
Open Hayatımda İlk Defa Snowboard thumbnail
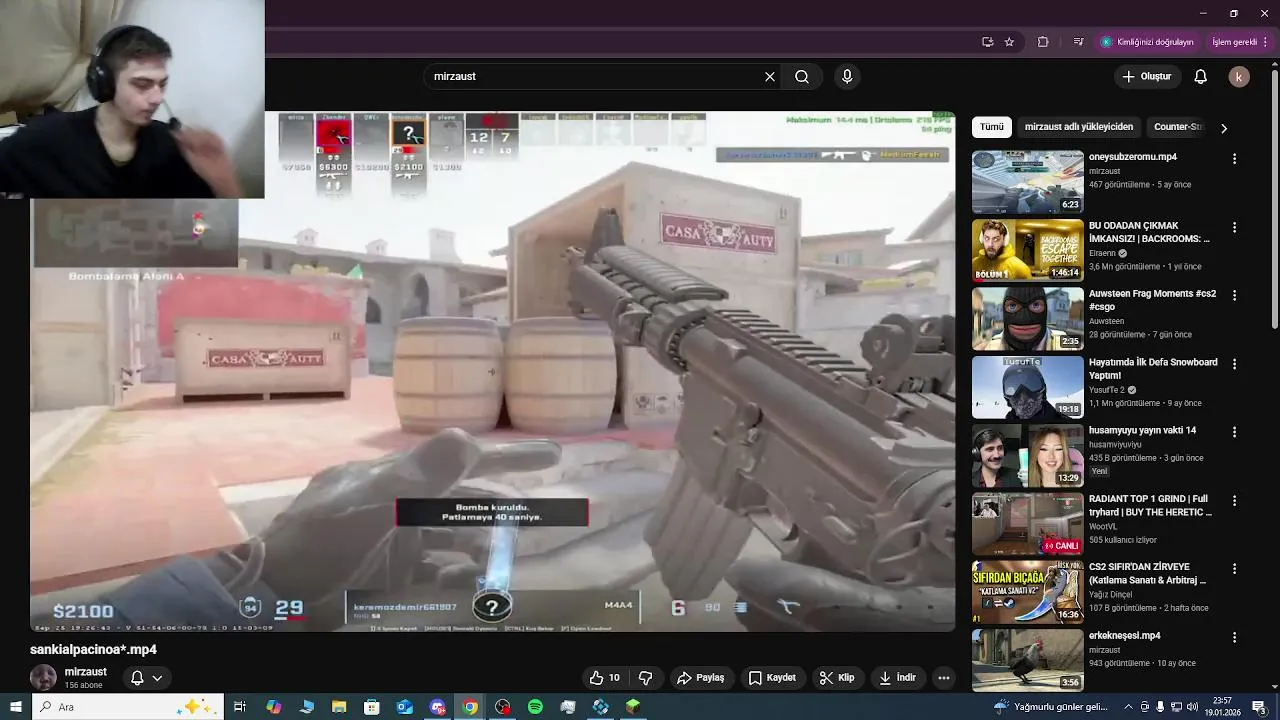tap(1027, 387)
